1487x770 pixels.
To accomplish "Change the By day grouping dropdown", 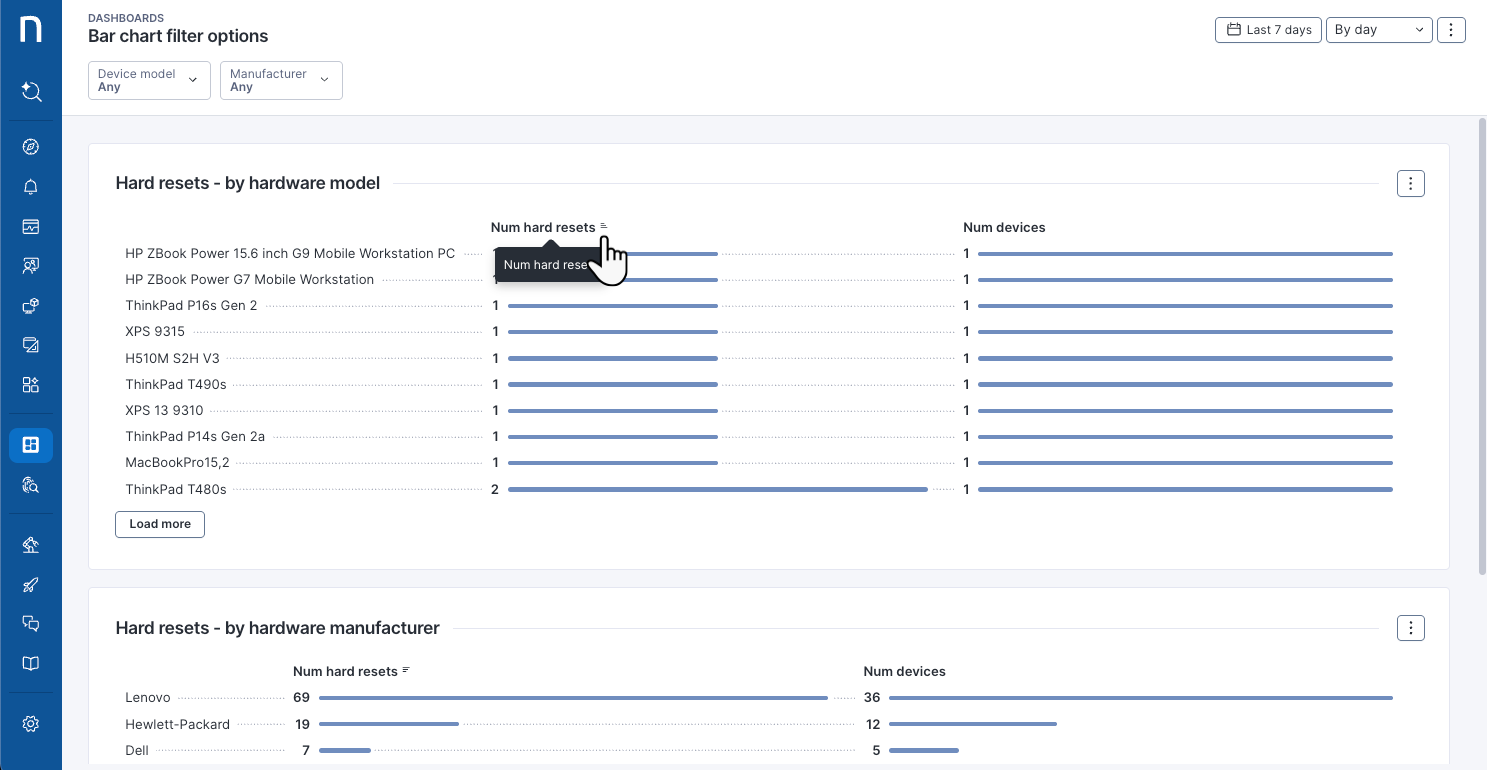I will tap(1379, 29).
